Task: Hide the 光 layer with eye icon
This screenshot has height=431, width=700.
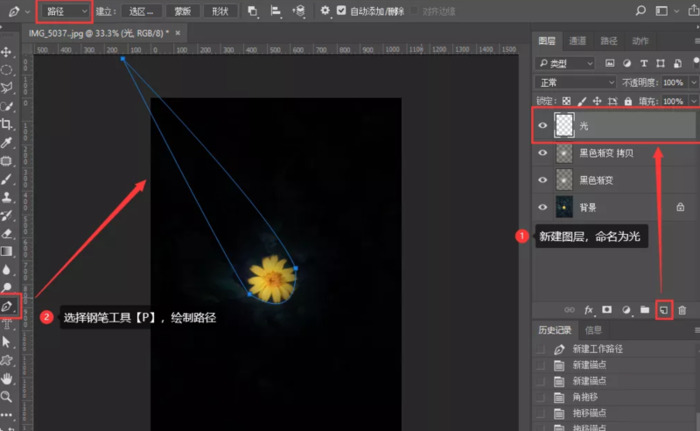Action: tap(543, 126)
